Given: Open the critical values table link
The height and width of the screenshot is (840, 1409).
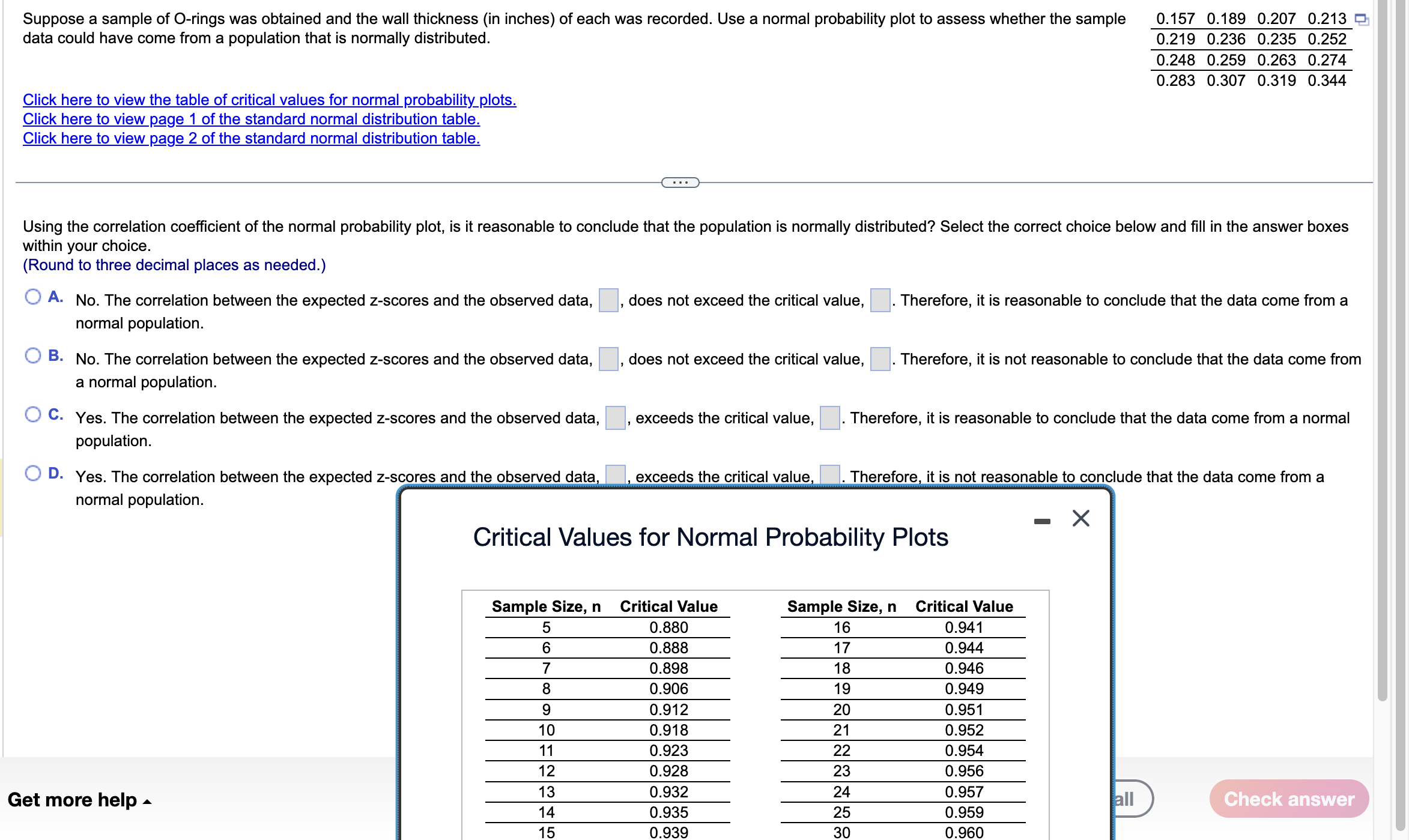Looking at the screenshot, I should pyautogui.click(x=270, y=100).
